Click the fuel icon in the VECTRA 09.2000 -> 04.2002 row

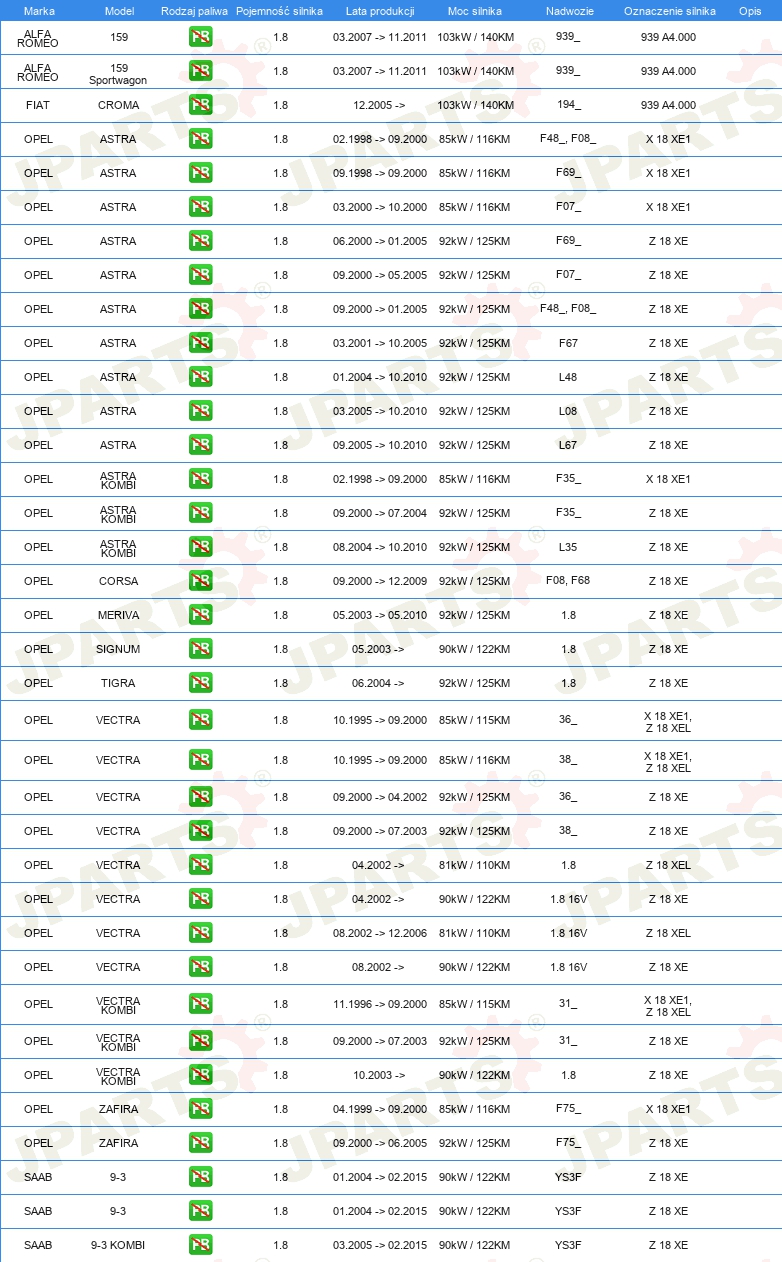coord(200,797)
